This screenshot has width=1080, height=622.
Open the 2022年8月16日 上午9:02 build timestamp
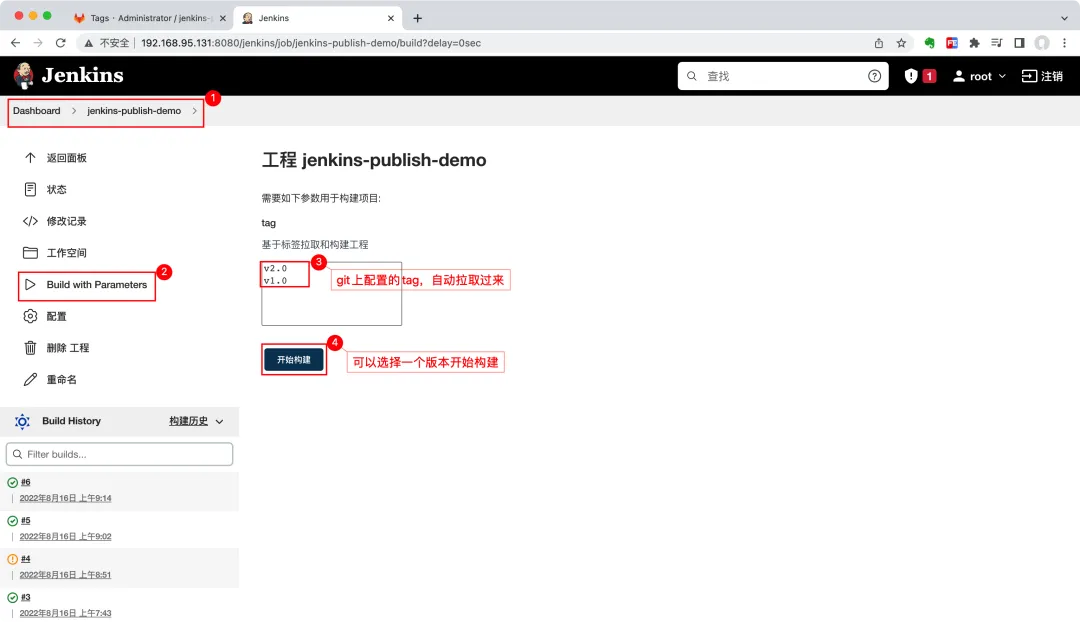pos(65,537)
